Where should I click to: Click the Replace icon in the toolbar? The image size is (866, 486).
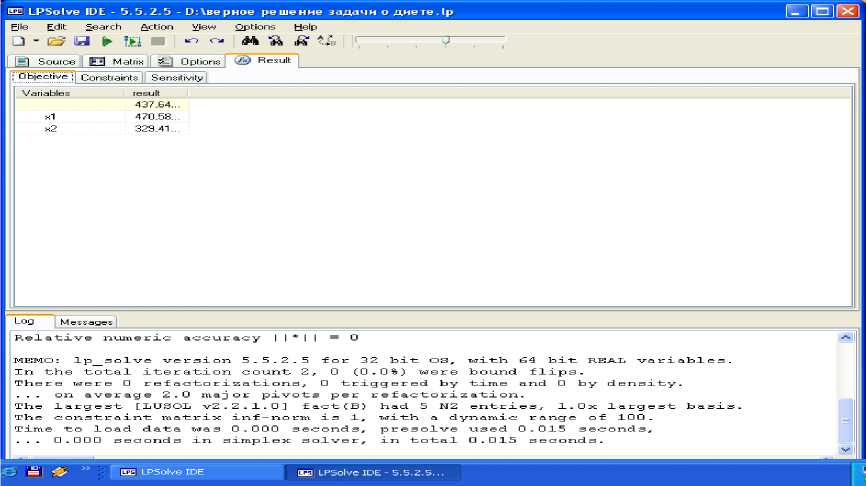pos(326,41)
